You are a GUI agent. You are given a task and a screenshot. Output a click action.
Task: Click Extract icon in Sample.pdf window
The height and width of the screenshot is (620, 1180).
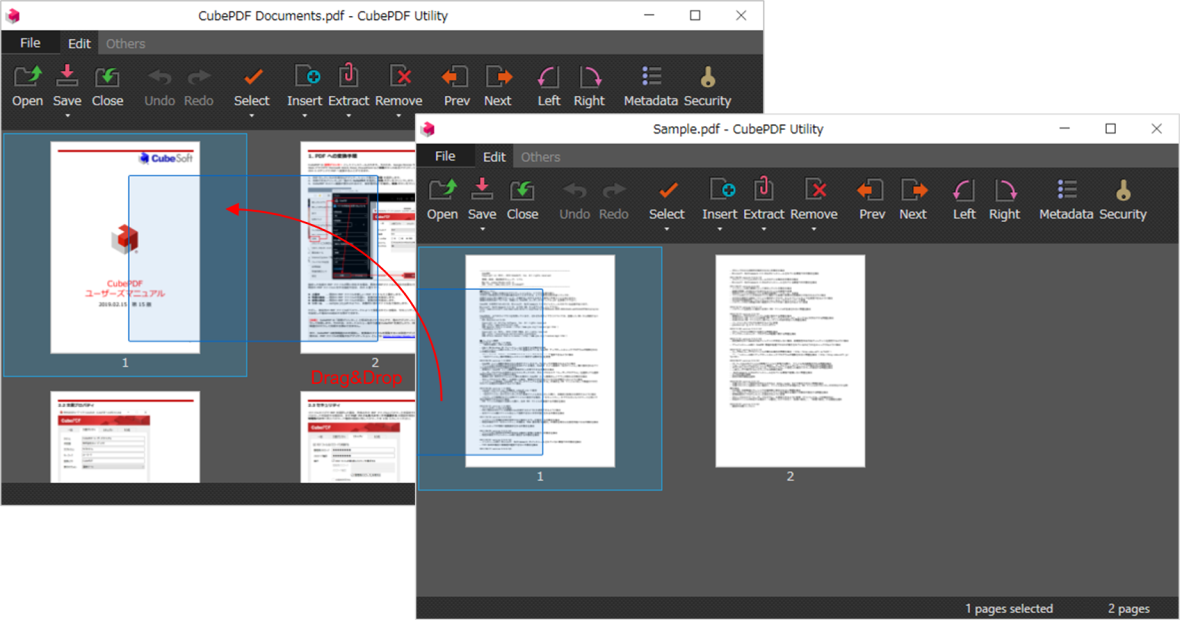[763, 189]
